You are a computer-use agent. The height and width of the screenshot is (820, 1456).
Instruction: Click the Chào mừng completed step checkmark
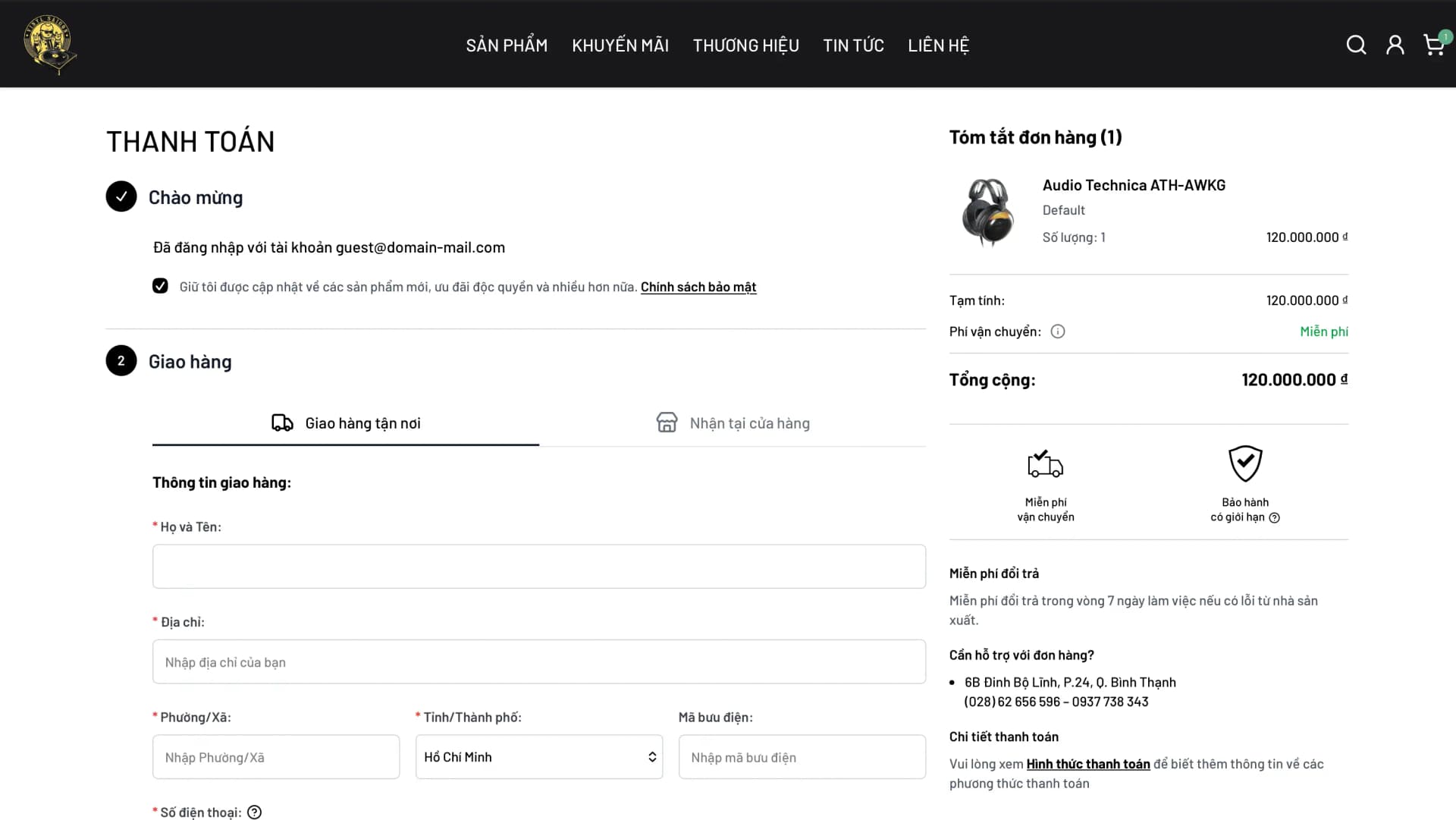(x=121, y=196)
